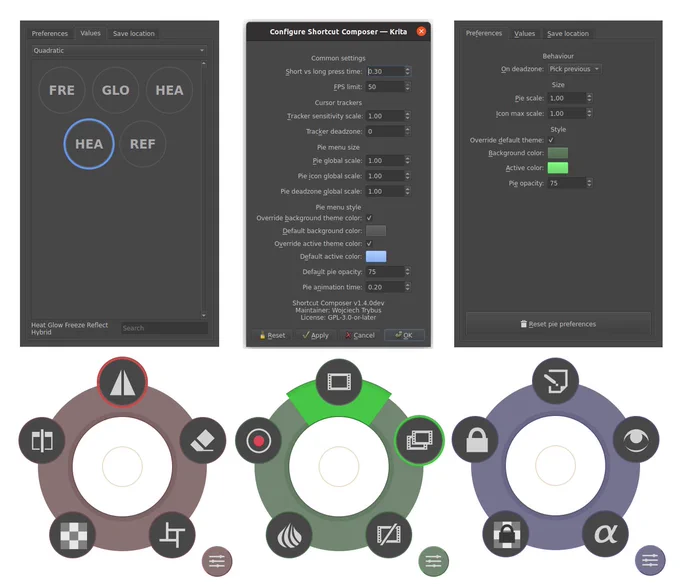Adjust Default pie opacity stepper
Screen dimensions: 680x585
(407, 271)
